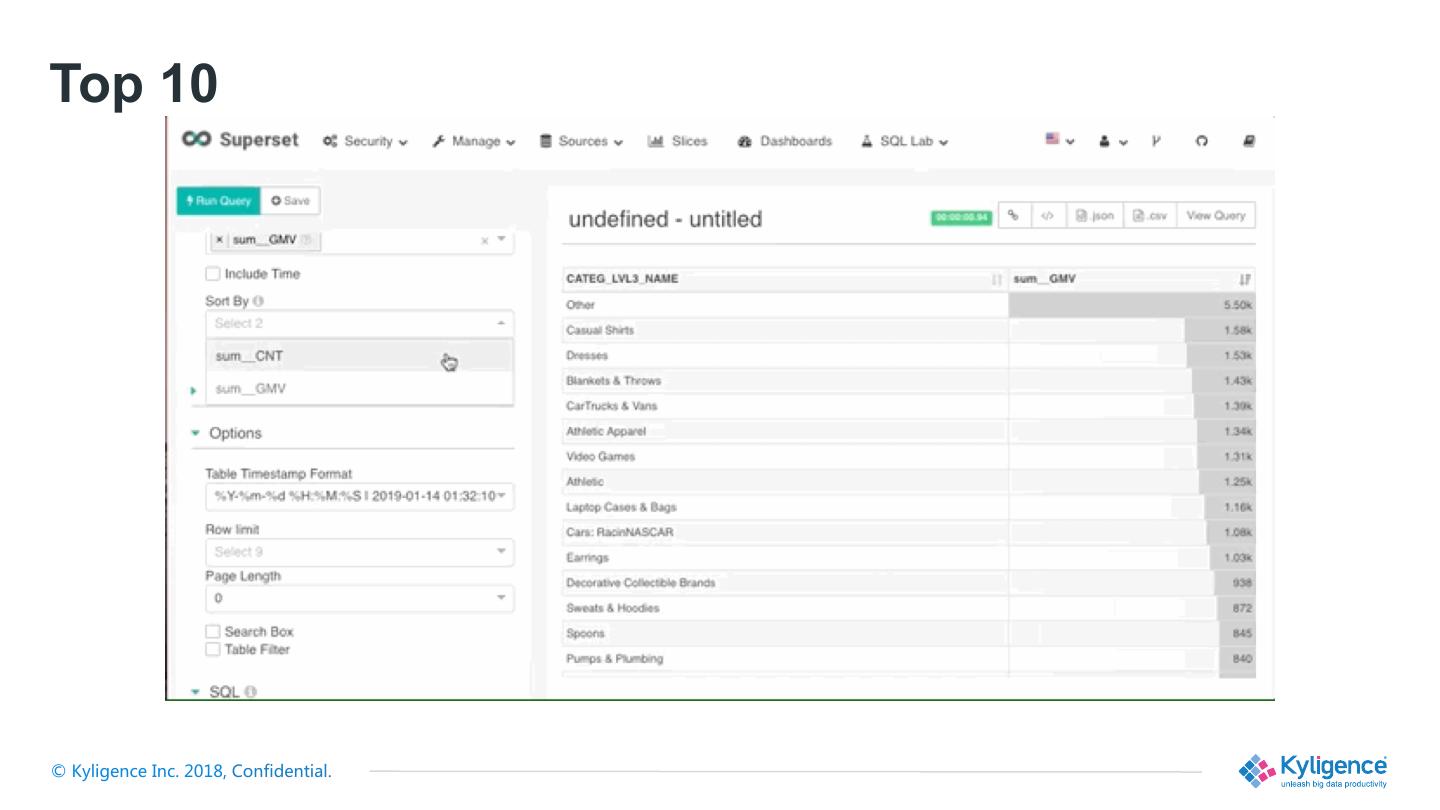Viewport: 1440px width, 810px height.
Task: Copy the short link icon
Action: tap(1013, 215)
